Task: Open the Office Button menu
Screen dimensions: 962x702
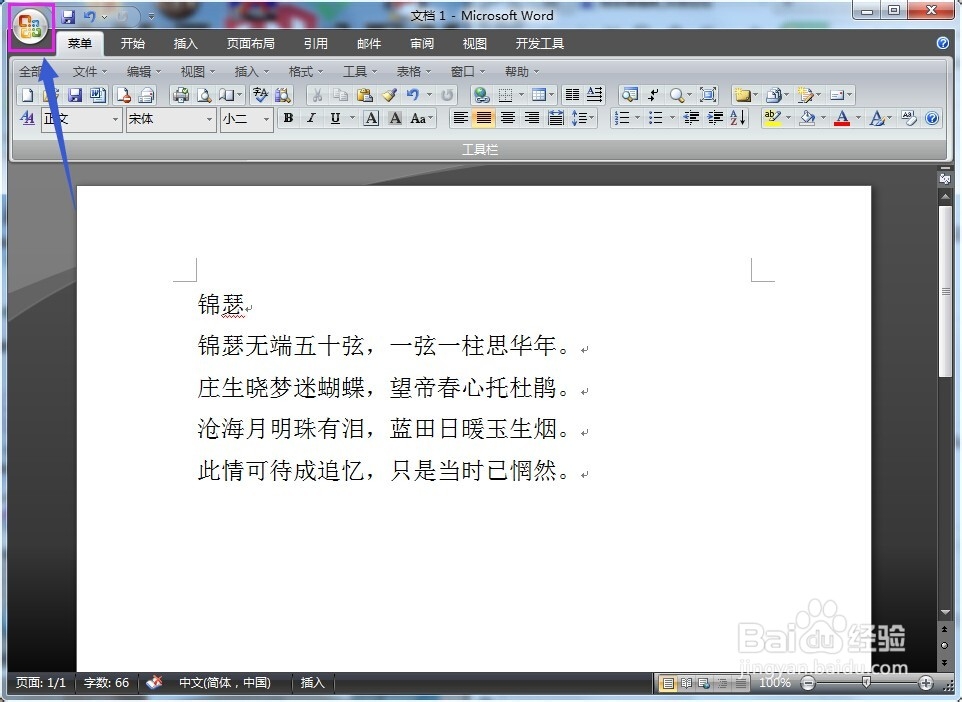Action: (x=31, y=26)
